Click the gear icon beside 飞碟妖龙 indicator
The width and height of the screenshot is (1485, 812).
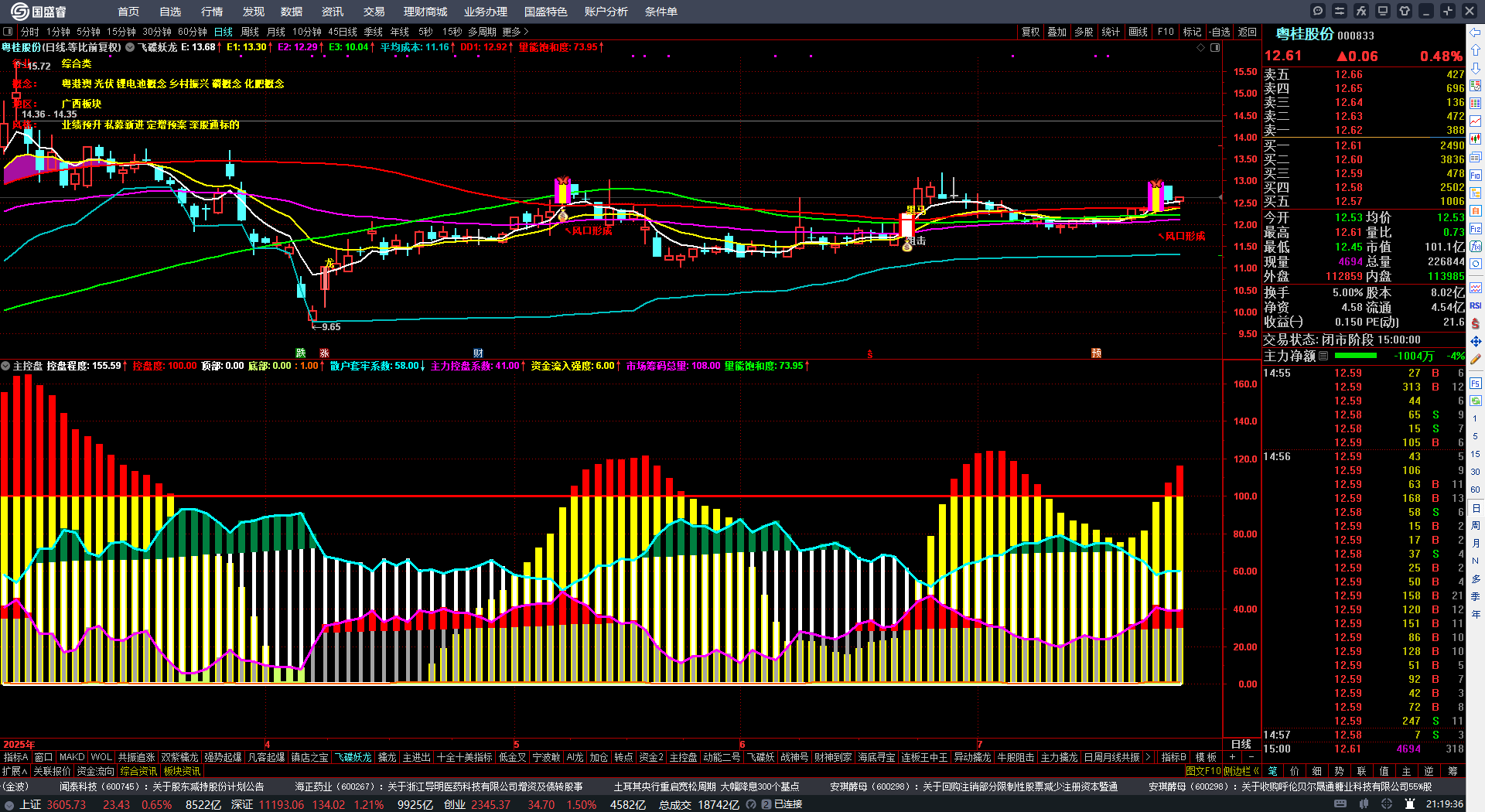pos(131,47)
